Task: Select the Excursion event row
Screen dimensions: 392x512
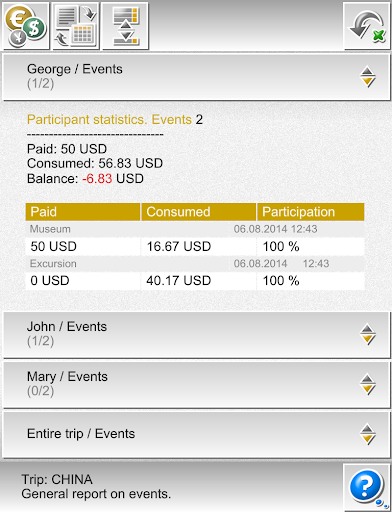Action: [x=195, y=264]
